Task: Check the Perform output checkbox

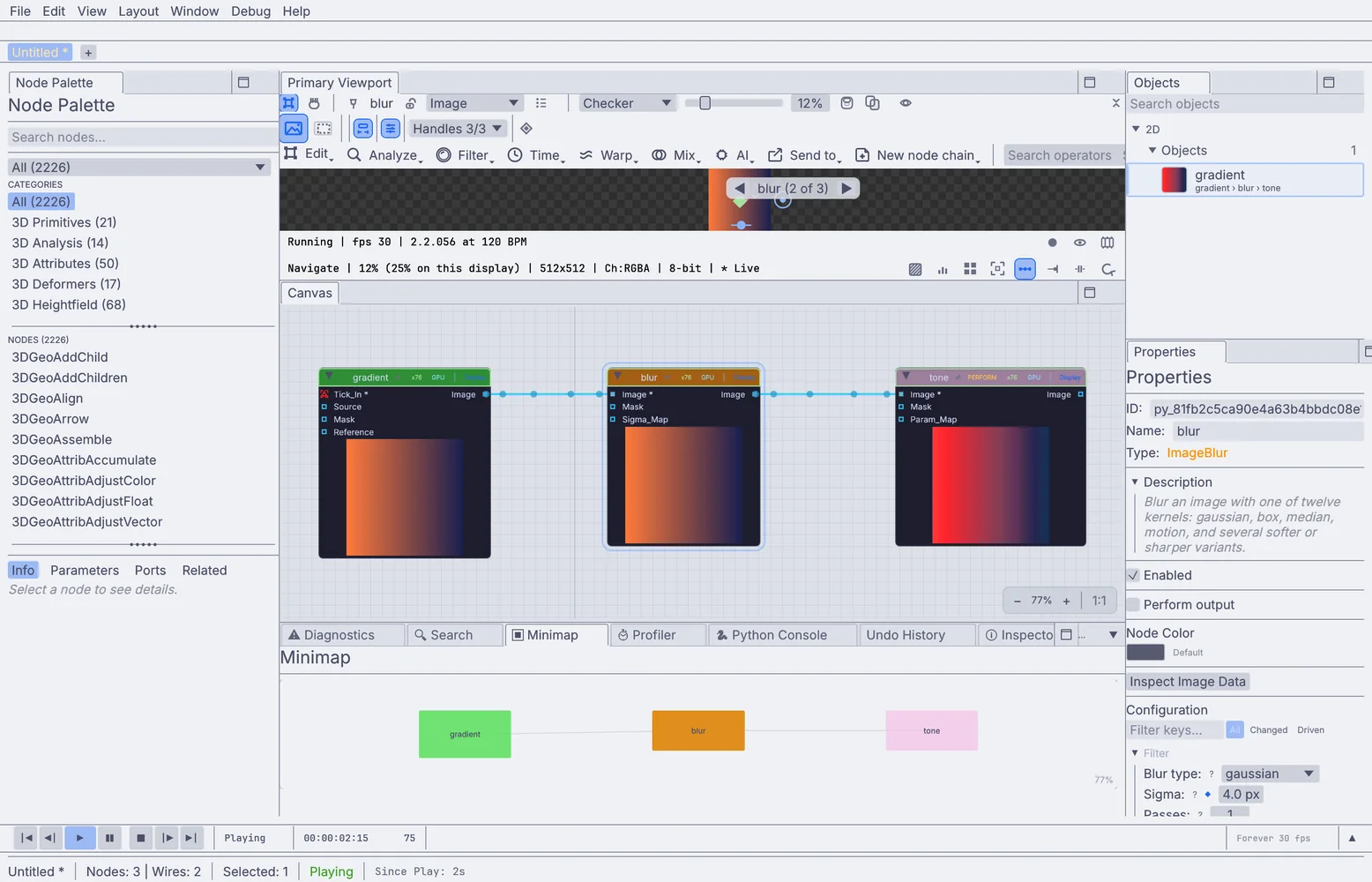Action: pyautogui.click(x=1134, y=605)
